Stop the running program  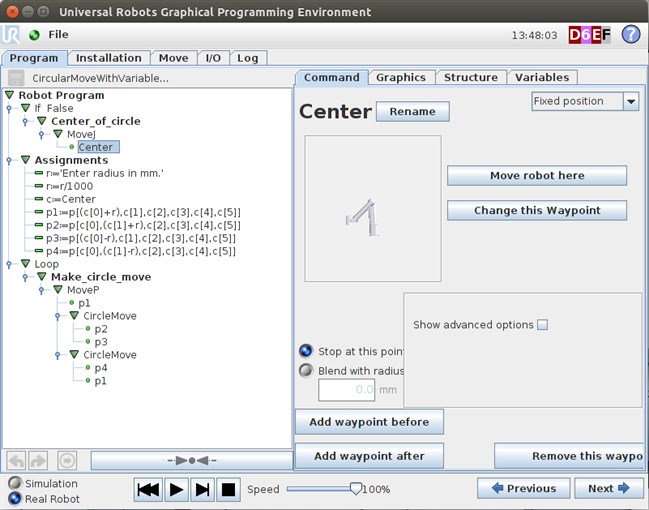(x=228, y=490)
